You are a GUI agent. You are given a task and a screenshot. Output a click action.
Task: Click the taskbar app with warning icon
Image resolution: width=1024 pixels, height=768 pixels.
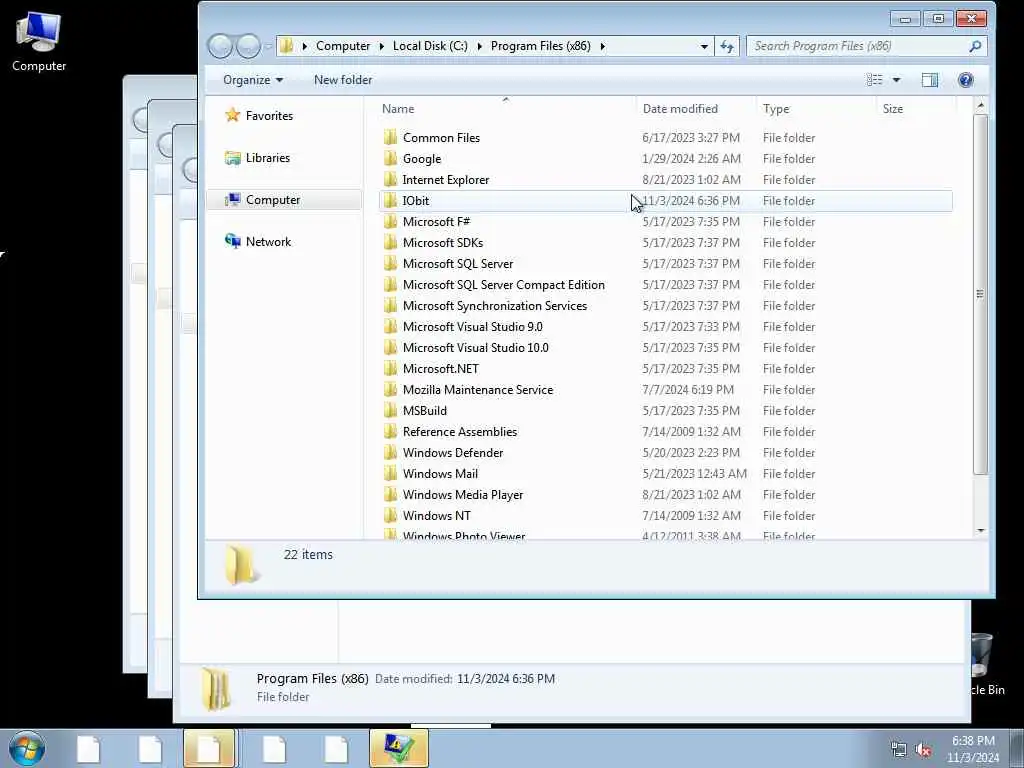click(x=398, y=748)
